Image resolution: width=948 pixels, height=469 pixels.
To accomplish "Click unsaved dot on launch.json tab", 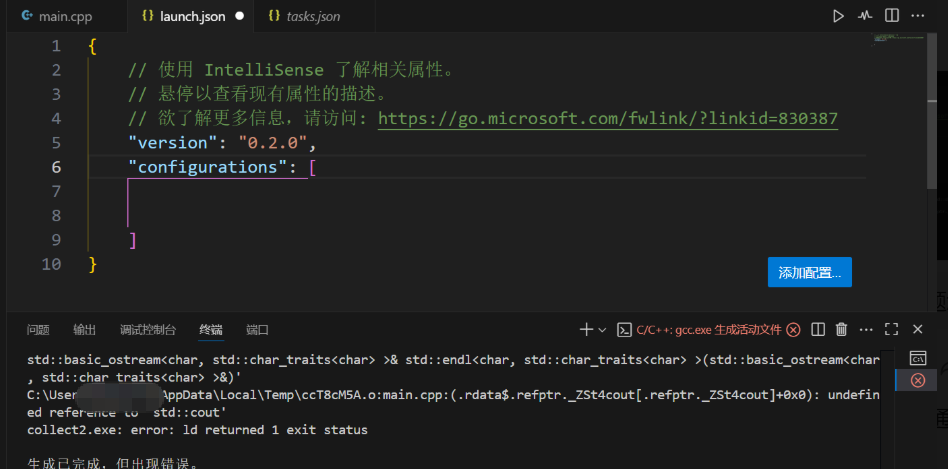I will point(239,16).
